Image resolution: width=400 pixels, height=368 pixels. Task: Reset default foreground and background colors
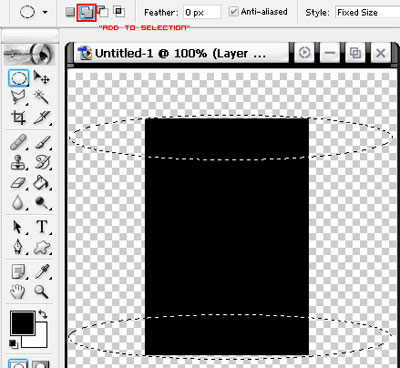[x=13, y=343]
